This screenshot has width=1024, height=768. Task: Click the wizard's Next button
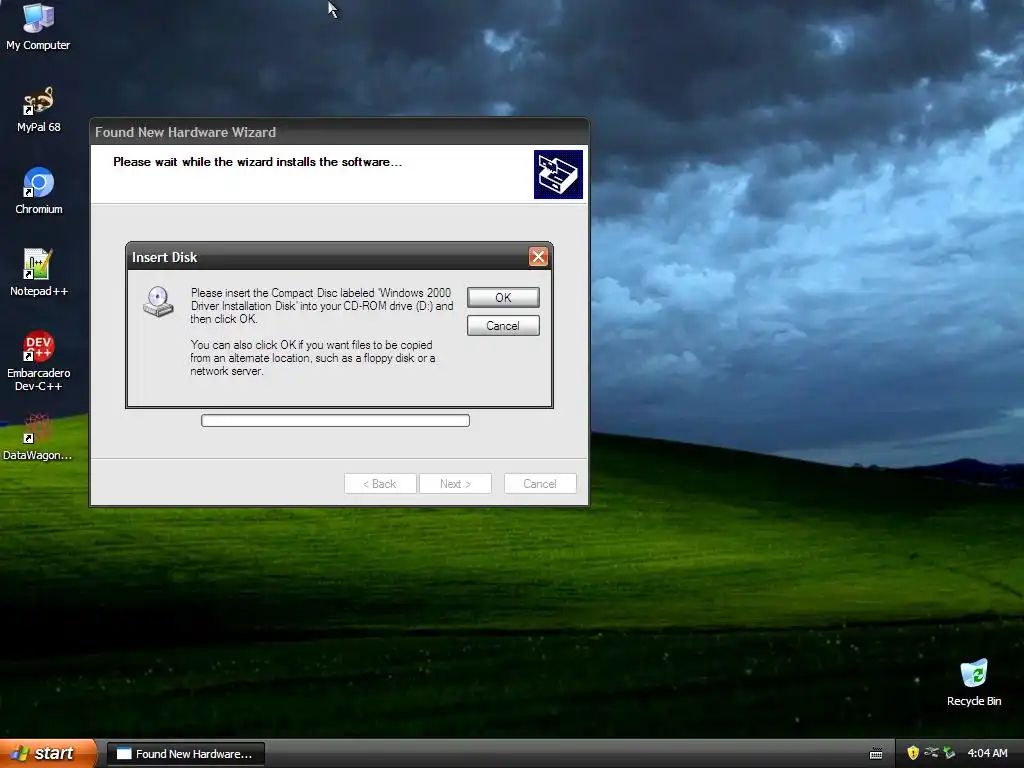pyautogui.click(x=455, y=483)
